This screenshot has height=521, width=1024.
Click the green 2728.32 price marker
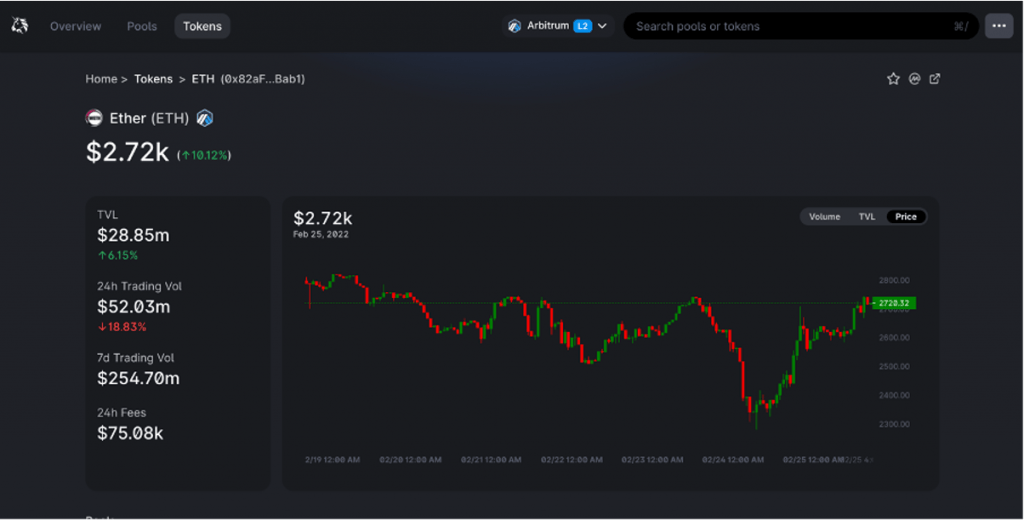click(894, 303)
